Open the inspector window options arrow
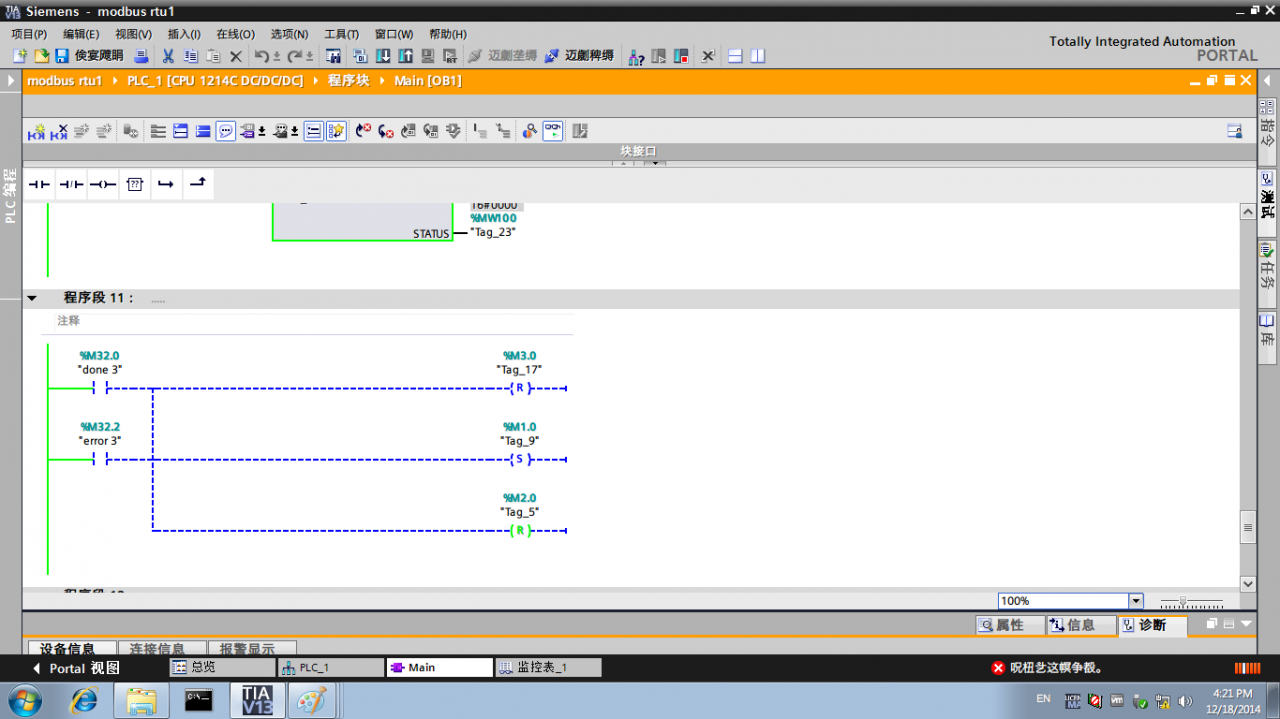This screenshot has width=1280, height=719. tap(1246, 624)
